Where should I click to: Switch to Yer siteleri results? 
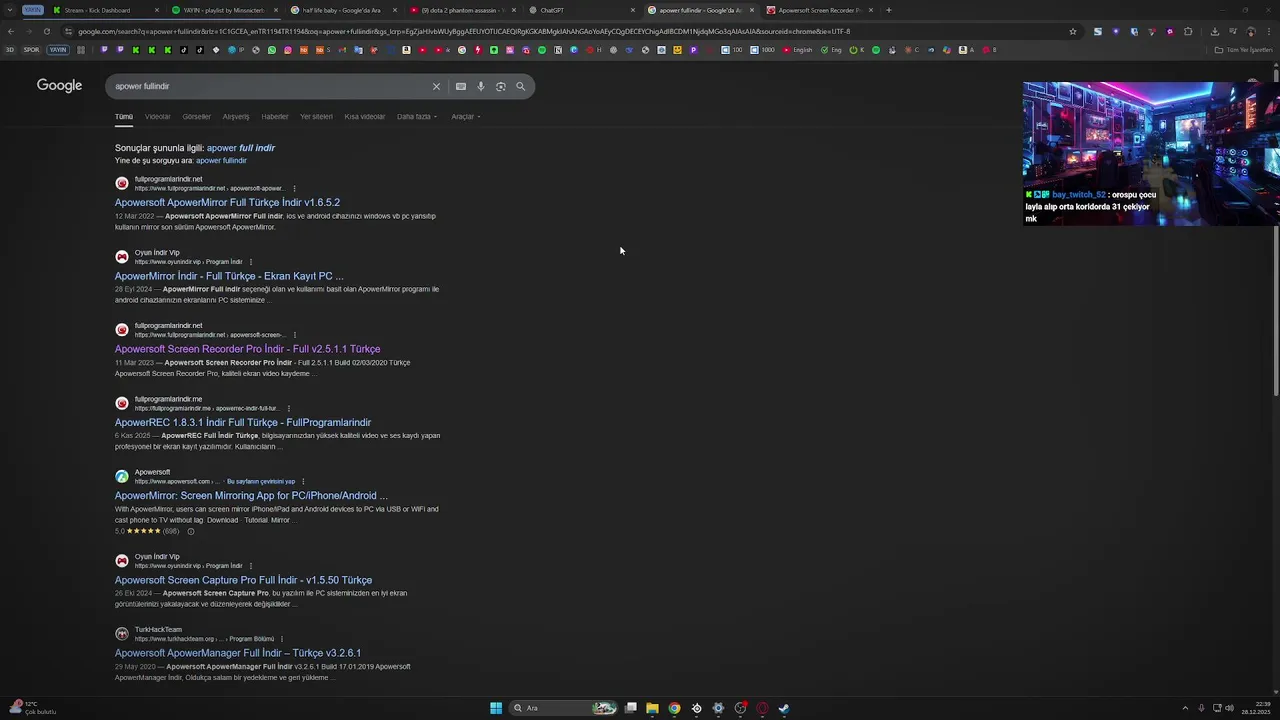pos(316,116)
